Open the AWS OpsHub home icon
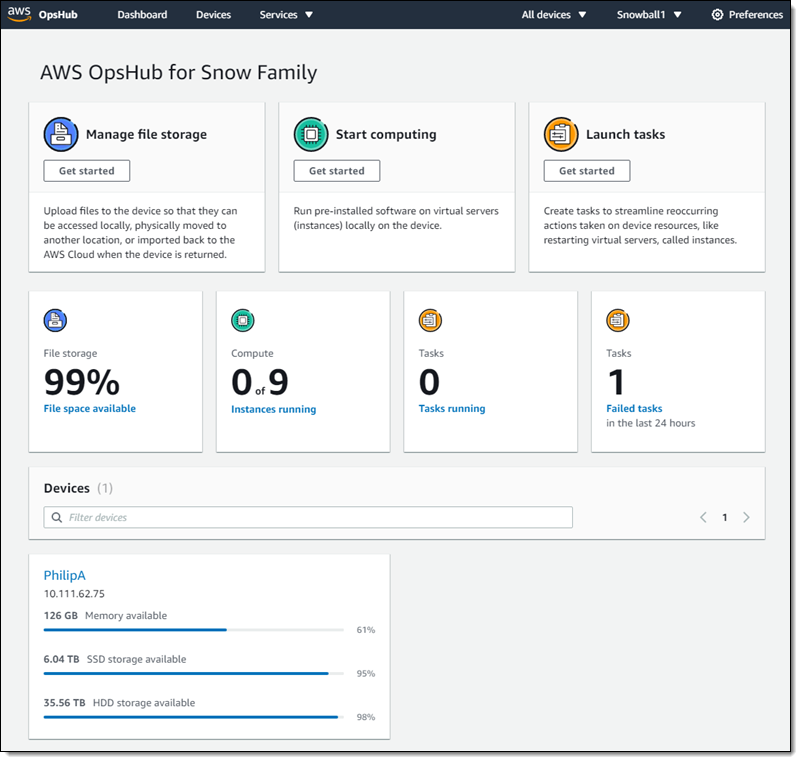The height and width of the screenshot is (762, 801). [20, 14]
